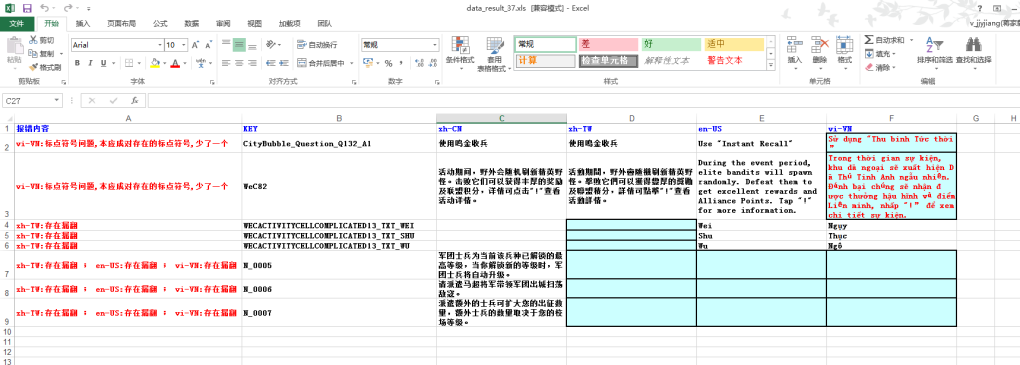Align text to the left
The height and width of the screenshot is (365, 1020).
point(225,63)
